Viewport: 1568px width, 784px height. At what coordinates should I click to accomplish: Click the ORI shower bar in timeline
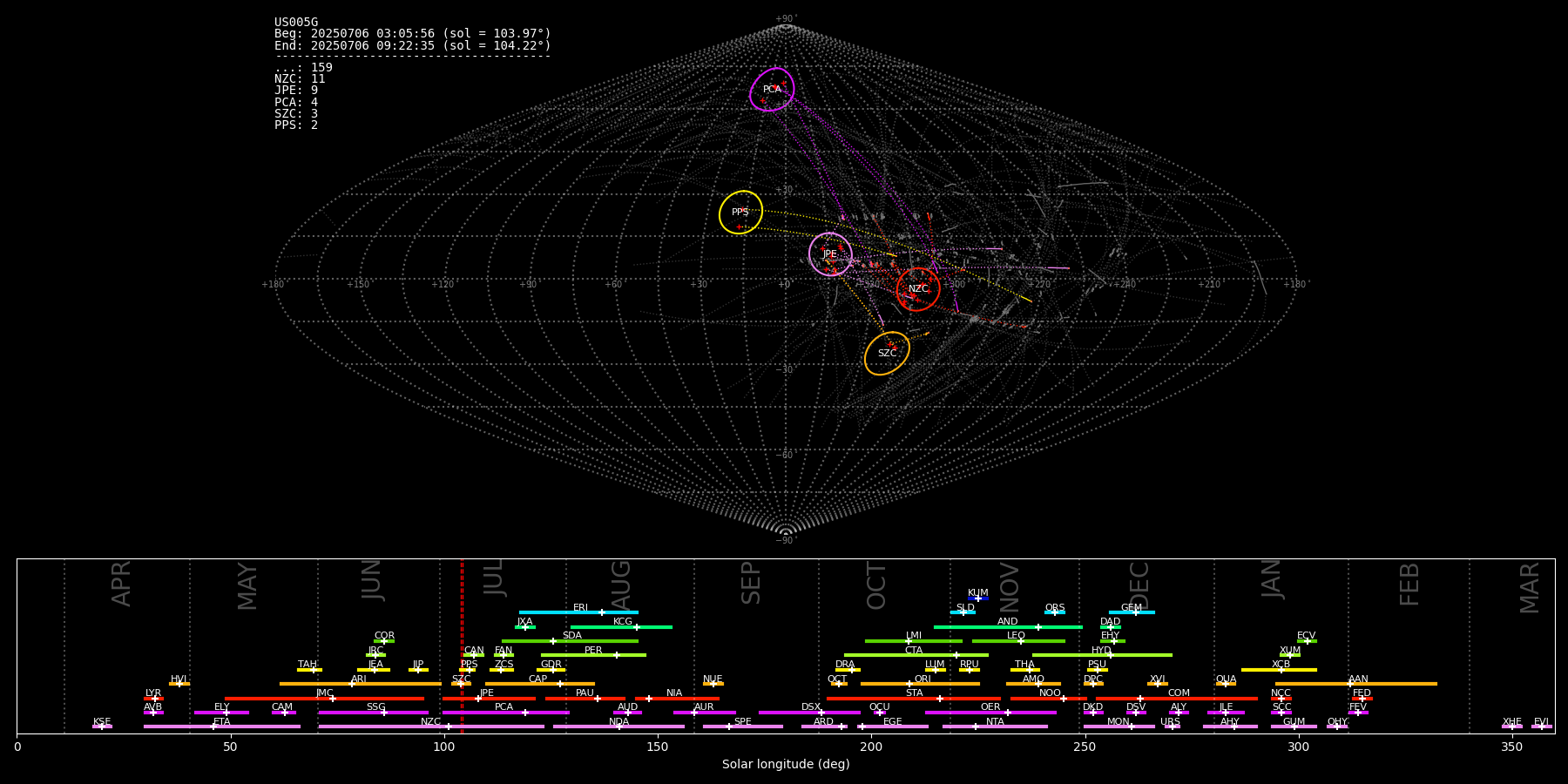pos(920,684)
